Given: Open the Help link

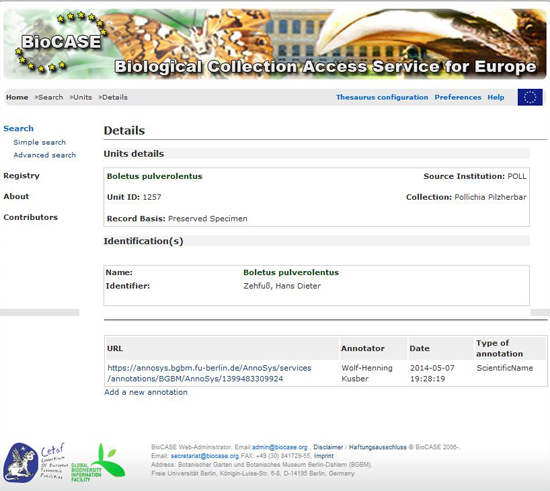Looking at the screenshot, I should click(496, 97).
